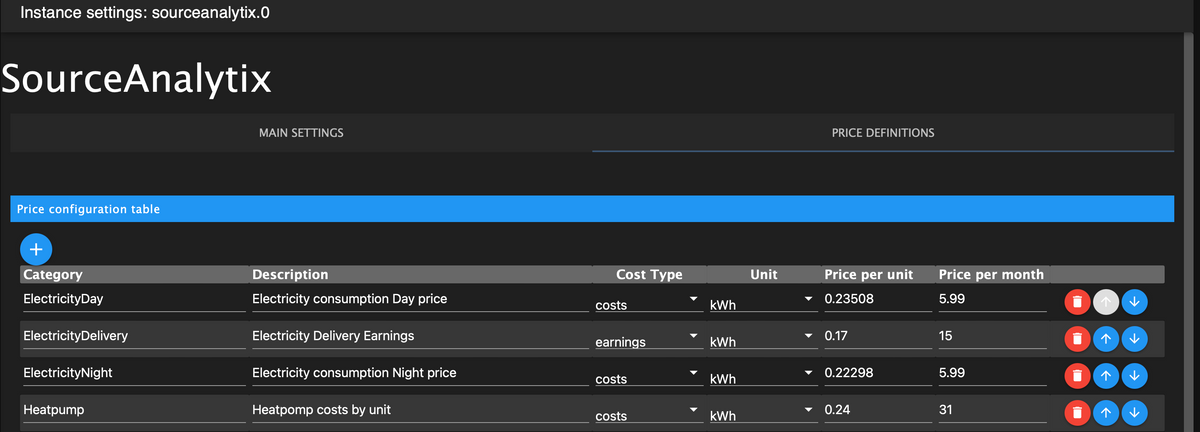
Task: Edit 'Electricity consumption Day price' description
Action: coord(420,299)
